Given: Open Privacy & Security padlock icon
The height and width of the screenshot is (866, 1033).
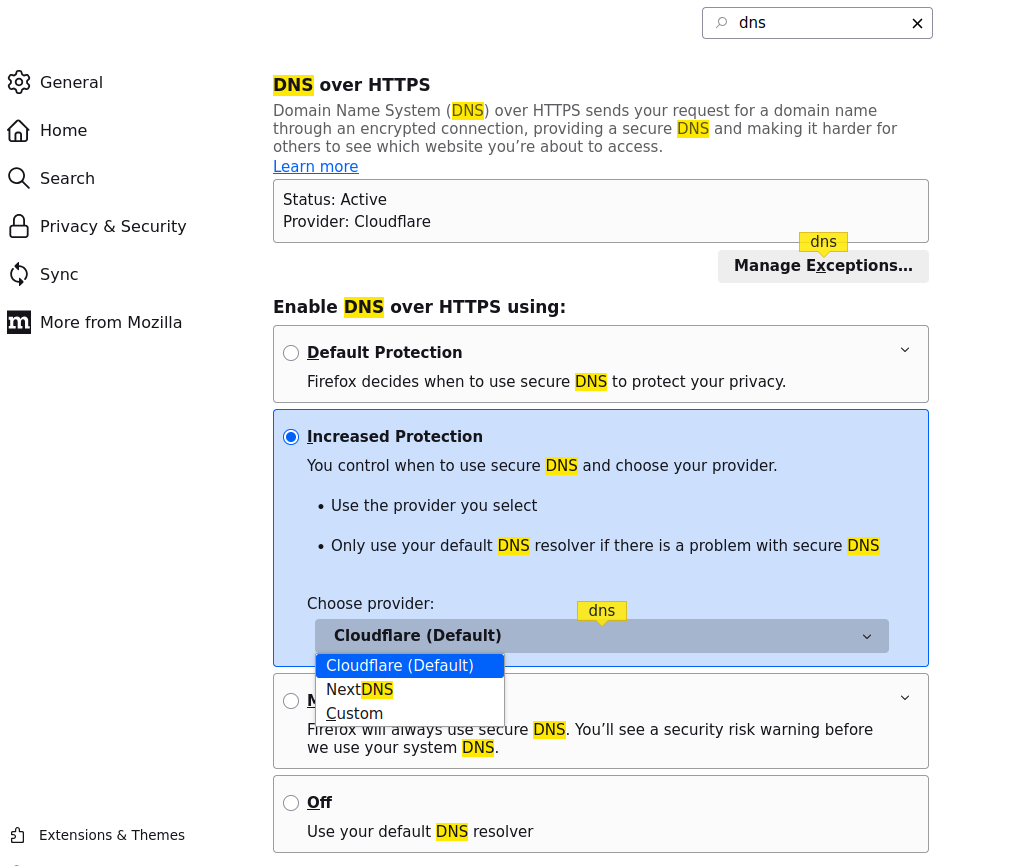Looking at the screenshot, I should tap(19, 226).
